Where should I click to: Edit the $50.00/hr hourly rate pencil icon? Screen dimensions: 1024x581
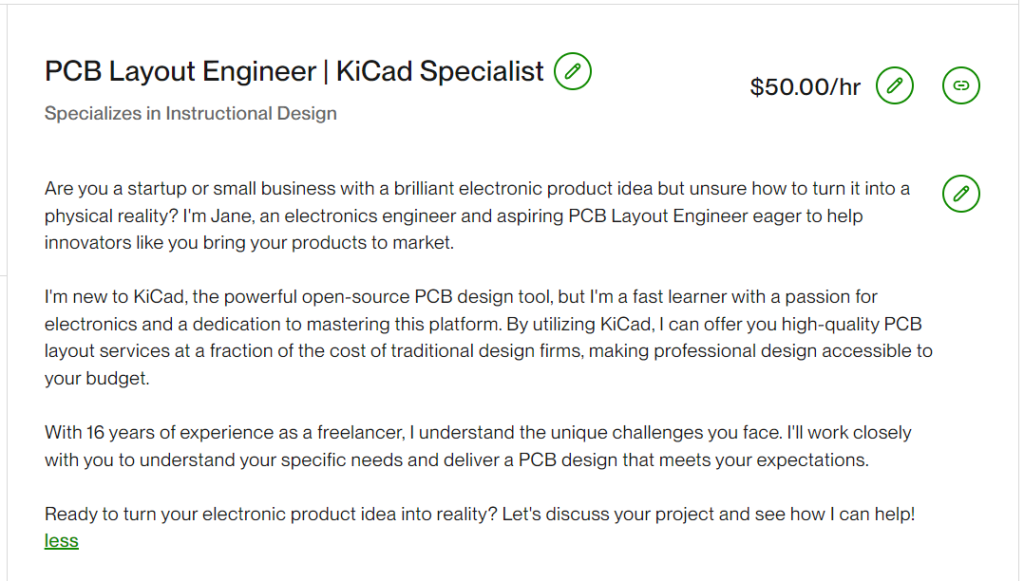(x=895, y=86)
